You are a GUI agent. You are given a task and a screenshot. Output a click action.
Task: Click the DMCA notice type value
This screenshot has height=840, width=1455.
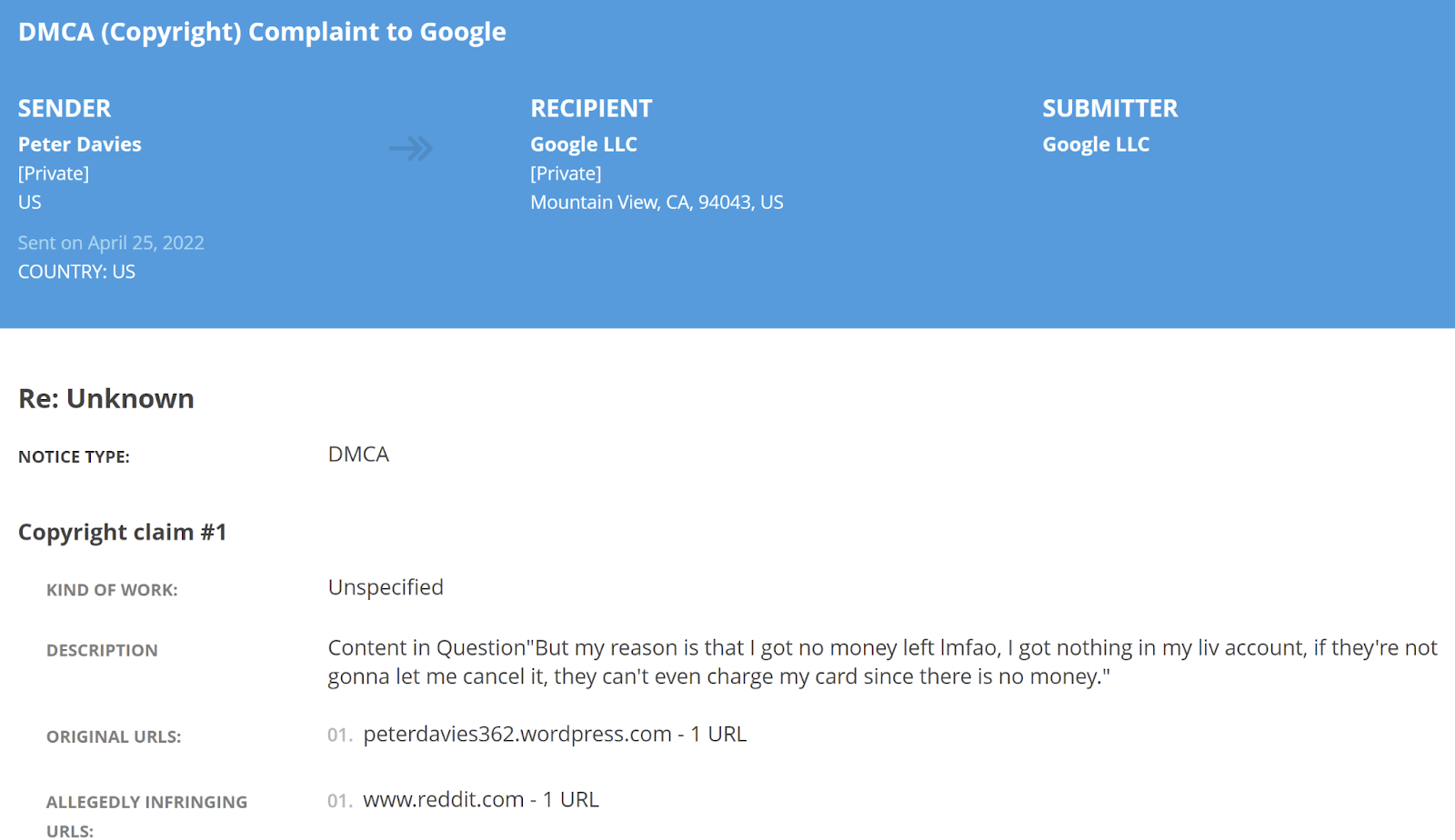pyautogui.click(x=358, y=454)
